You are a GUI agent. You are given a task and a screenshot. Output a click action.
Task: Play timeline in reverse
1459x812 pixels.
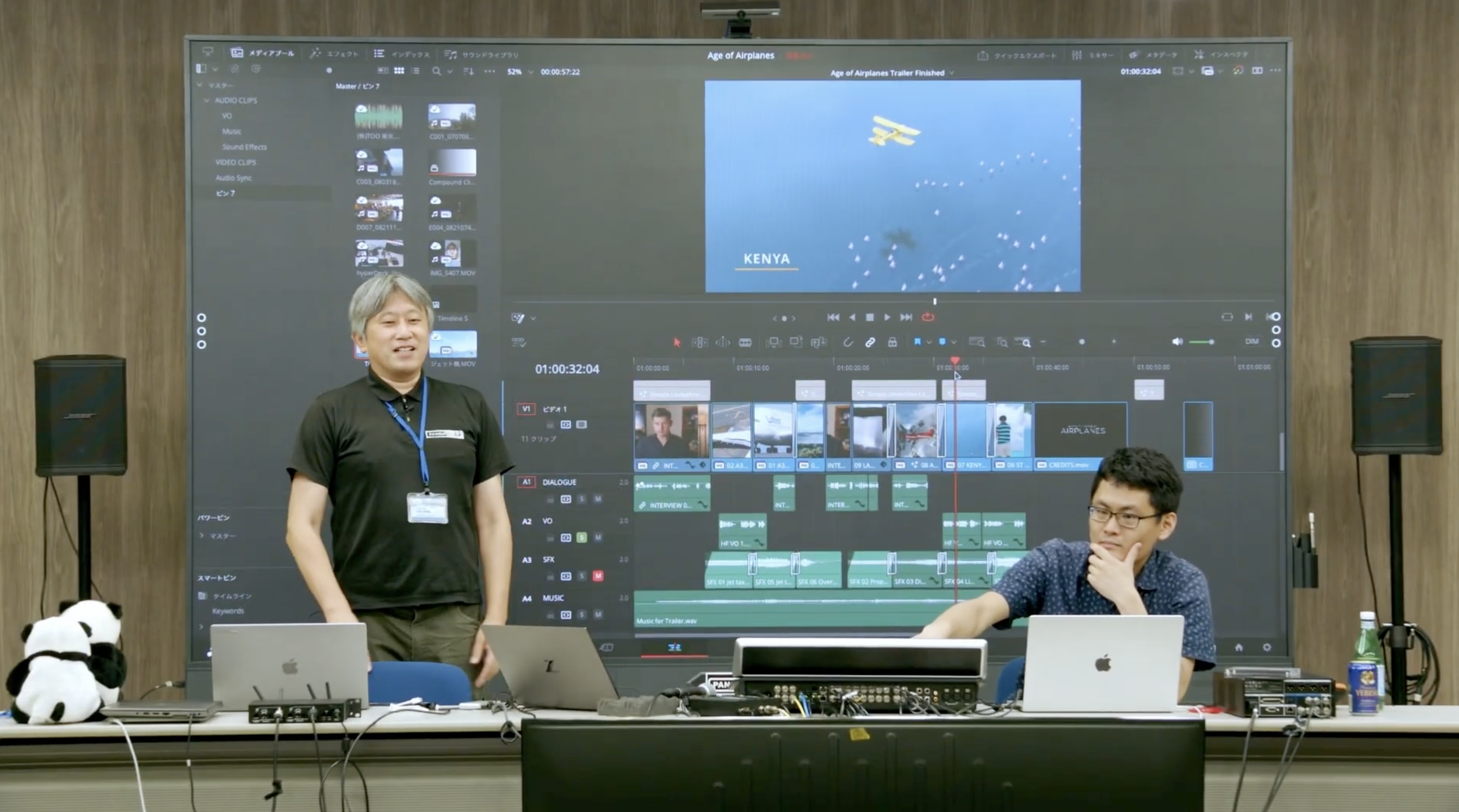coord(852,317)
